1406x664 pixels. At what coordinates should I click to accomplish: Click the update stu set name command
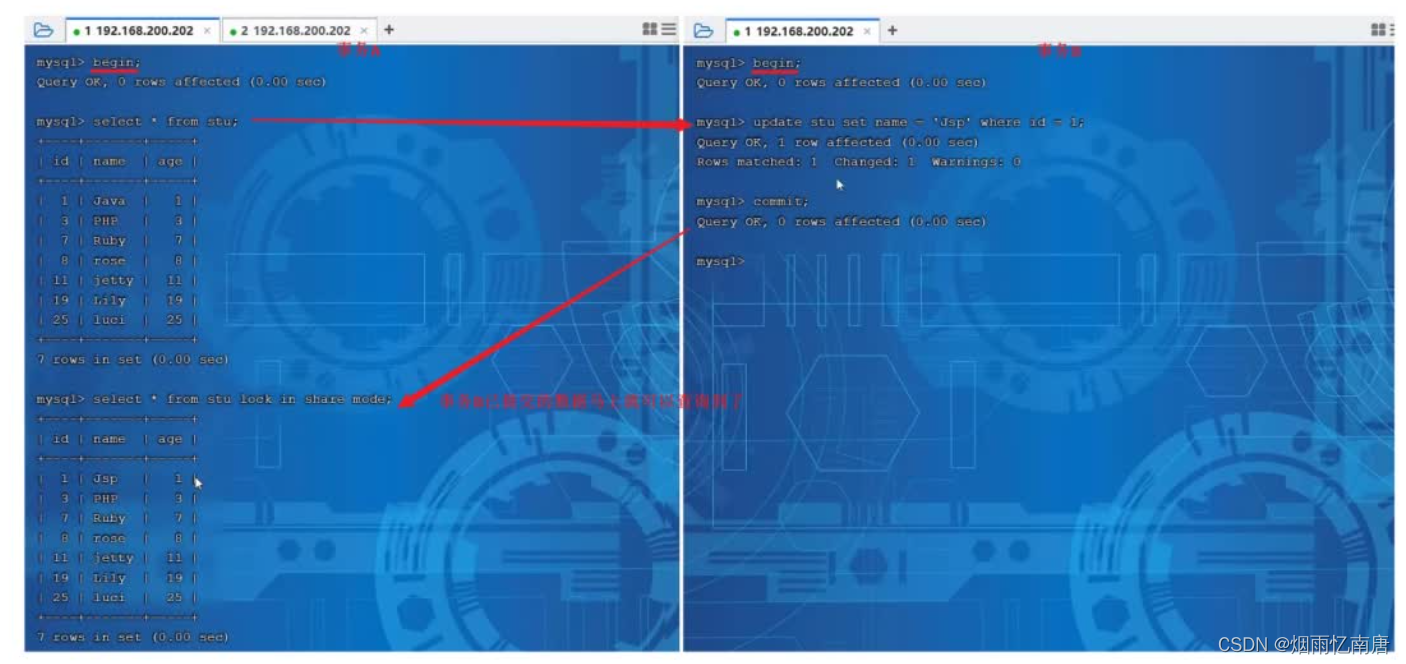[890, 122]
